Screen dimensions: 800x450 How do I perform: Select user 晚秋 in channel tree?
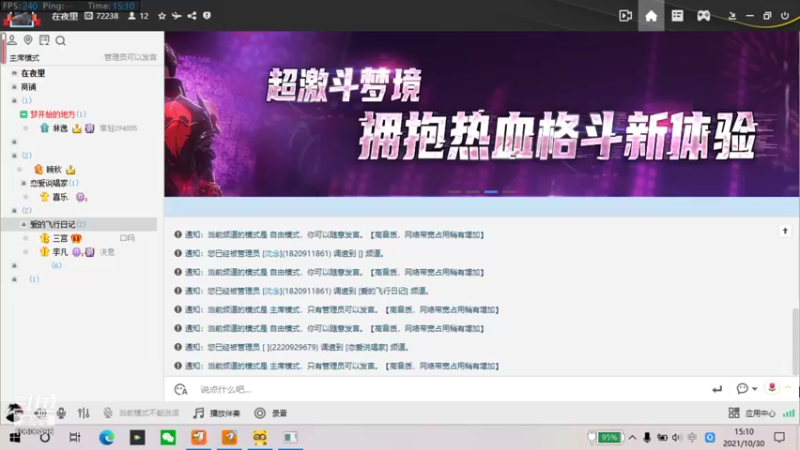pyautogui.click(x=54, y=169)
